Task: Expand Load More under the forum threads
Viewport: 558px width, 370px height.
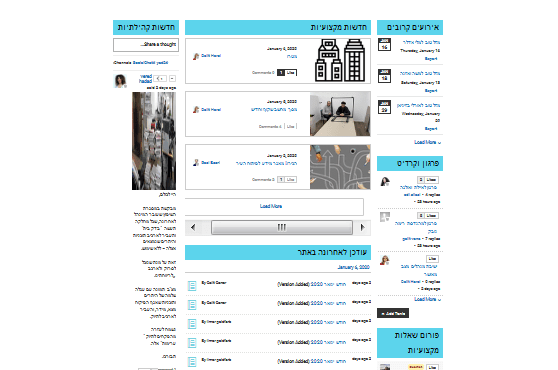Action: tap(427, 300)
